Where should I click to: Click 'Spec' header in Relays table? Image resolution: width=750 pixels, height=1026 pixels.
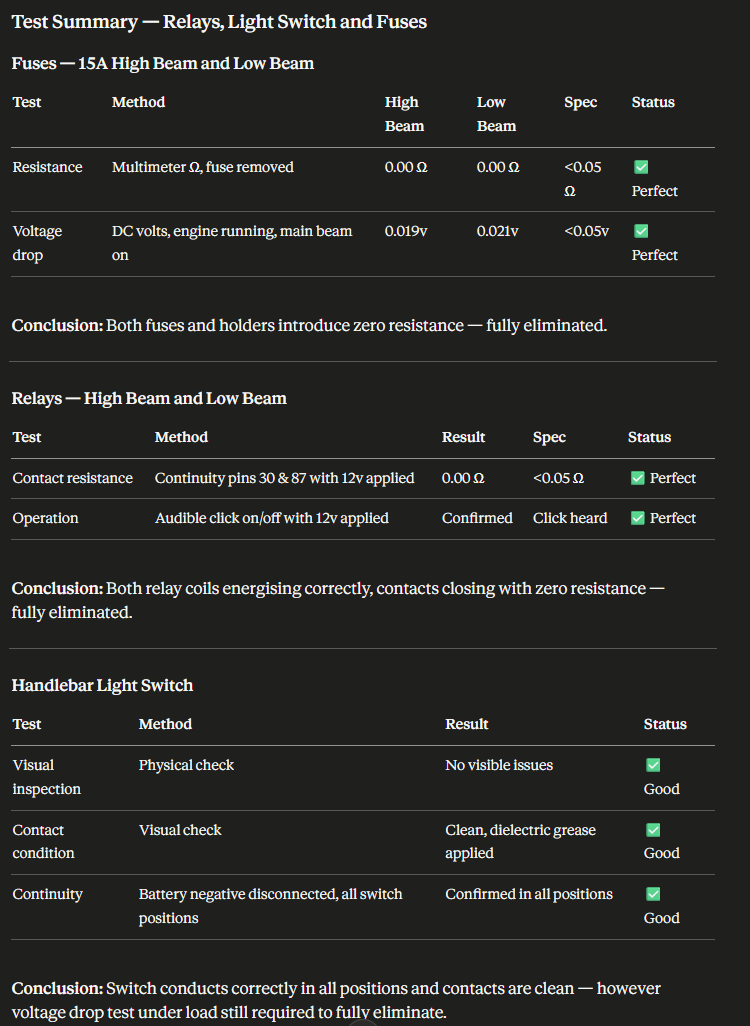point(549,437)
